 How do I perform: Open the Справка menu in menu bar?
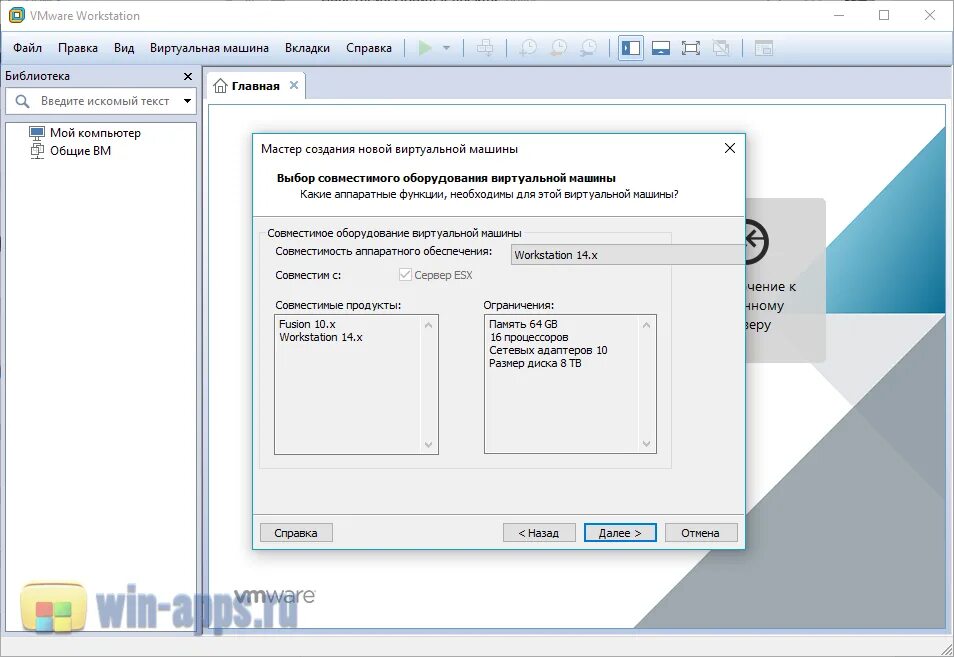369,48
